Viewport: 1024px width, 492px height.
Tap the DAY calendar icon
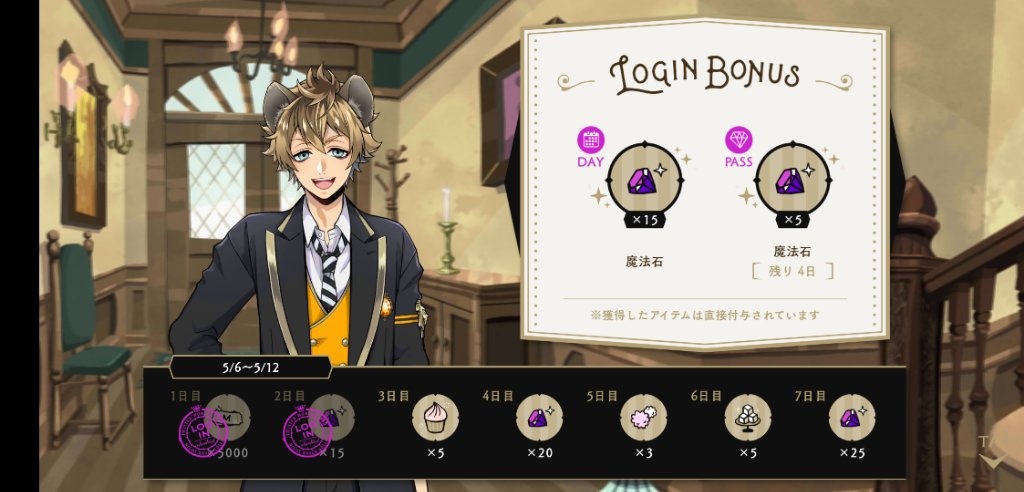pos(590,140)
